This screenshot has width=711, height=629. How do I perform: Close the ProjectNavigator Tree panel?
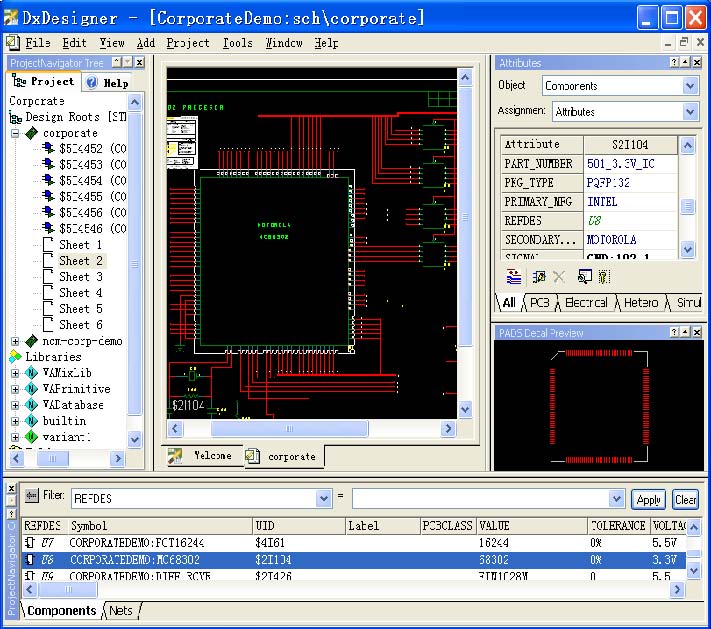139,62
